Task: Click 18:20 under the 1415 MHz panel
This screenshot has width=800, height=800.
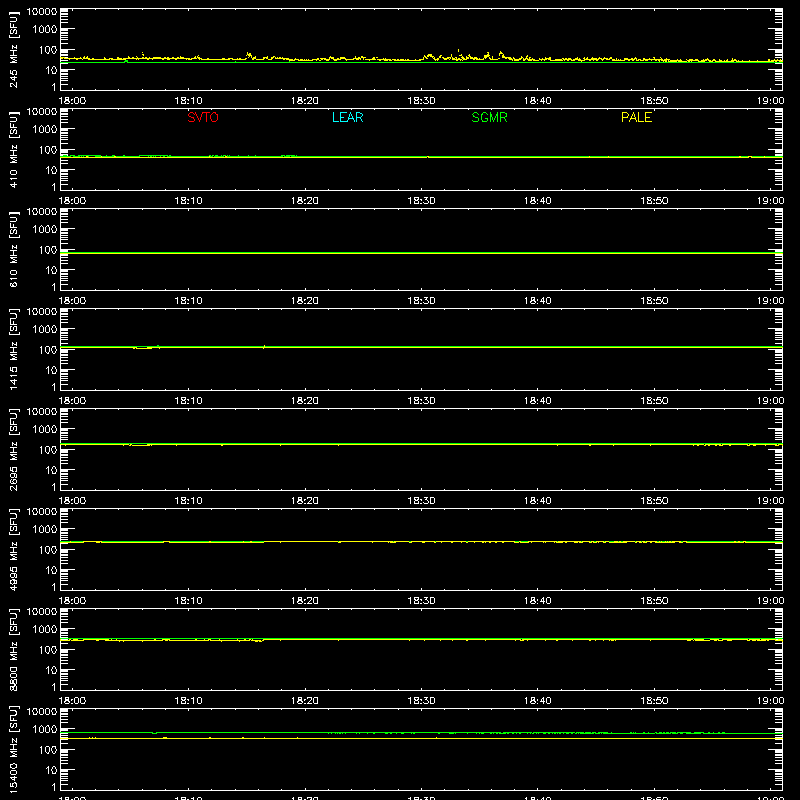Action: [x=305, y=401]
